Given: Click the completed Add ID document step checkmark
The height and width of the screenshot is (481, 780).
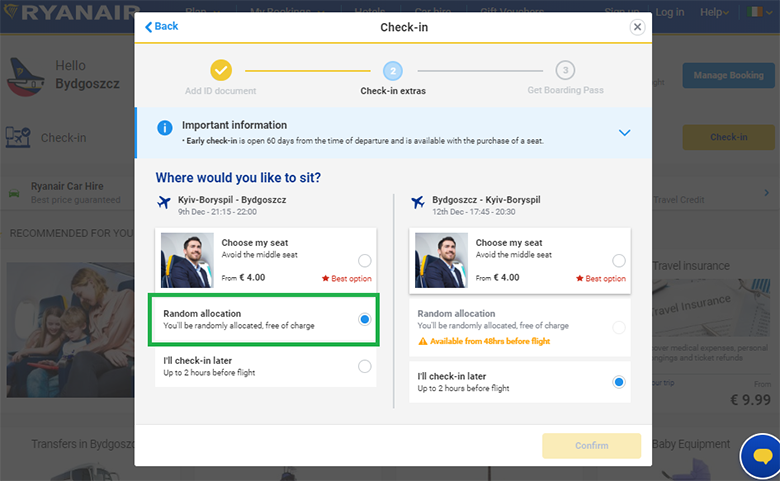Looking at the screenshot, I should (x=221, y=71).
